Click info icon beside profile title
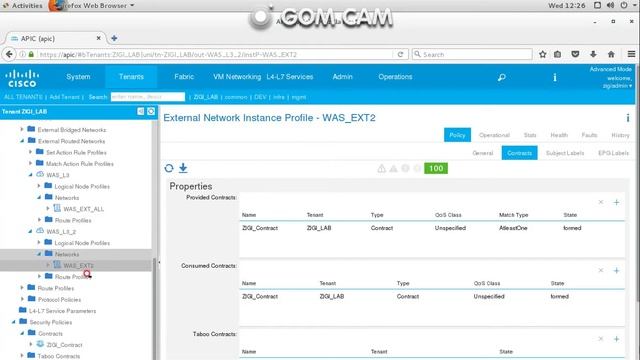This screenshot has width=640, height=360. (x=628, y=118)
